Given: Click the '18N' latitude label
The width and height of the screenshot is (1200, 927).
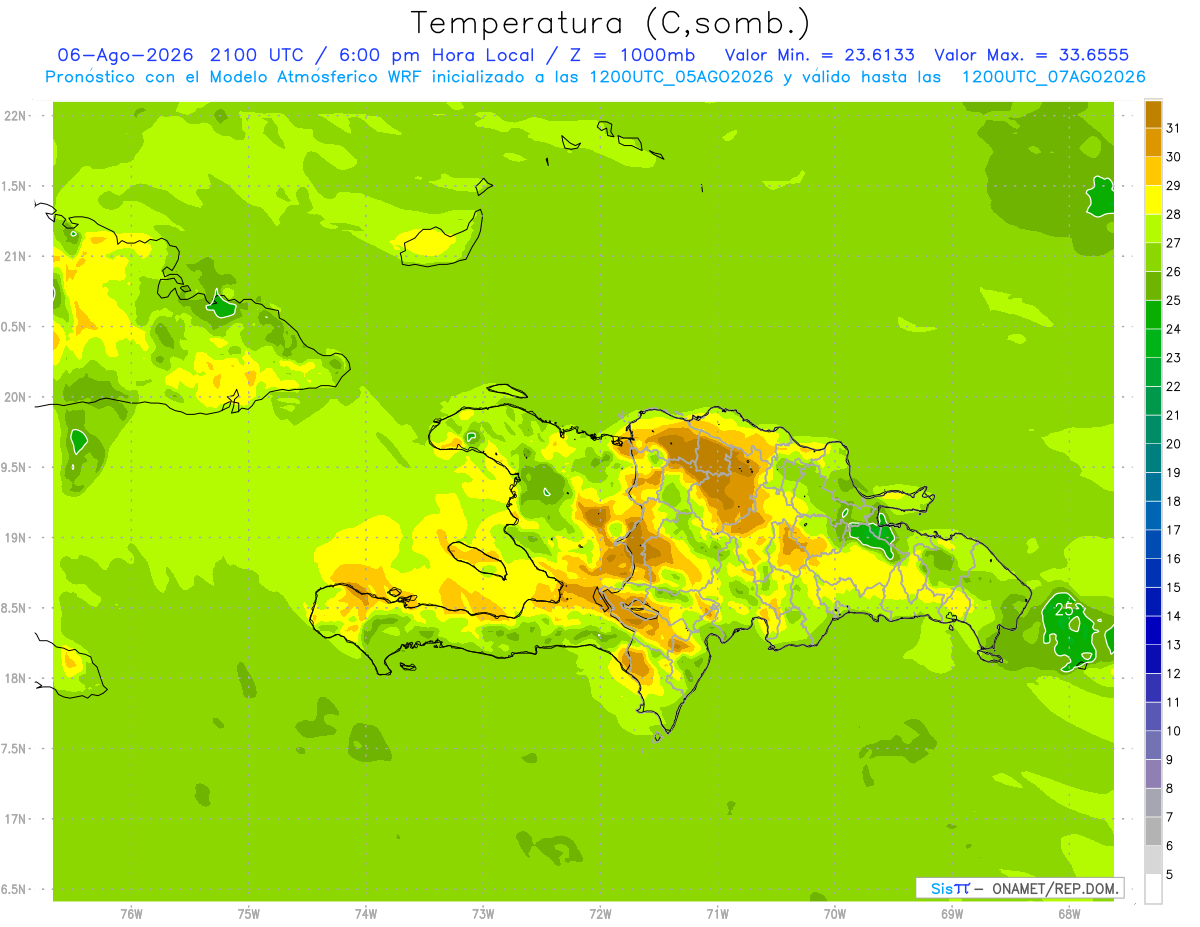Looking at the screenshot, I should pos(16,678).
